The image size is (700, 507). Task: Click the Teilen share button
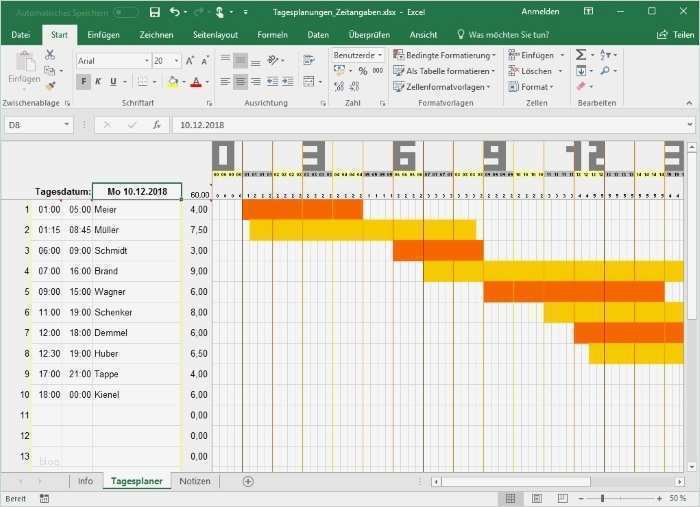675,35
